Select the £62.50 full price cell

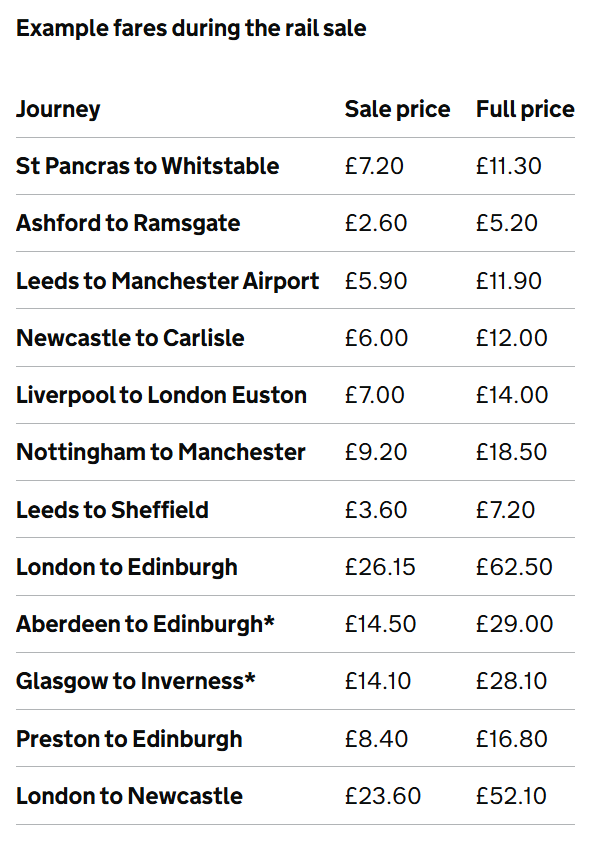point(514,567)
